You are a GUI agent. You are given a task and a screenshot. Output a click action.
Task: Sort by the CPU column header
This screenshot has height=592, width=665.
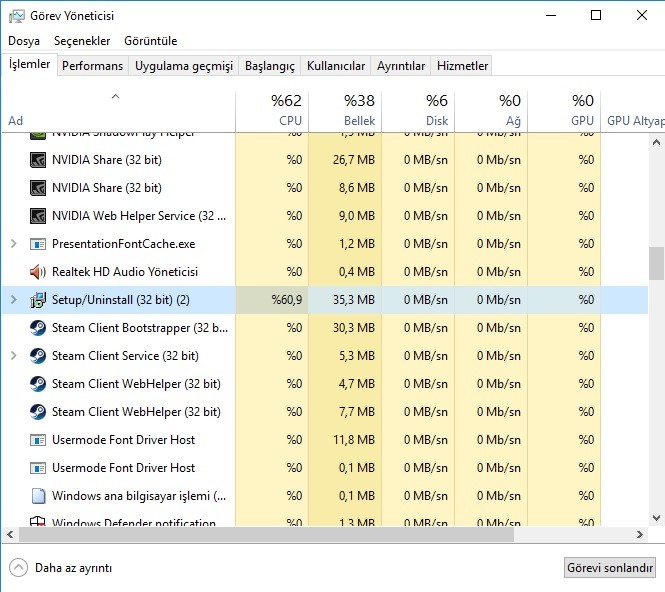tap(272, 111)
